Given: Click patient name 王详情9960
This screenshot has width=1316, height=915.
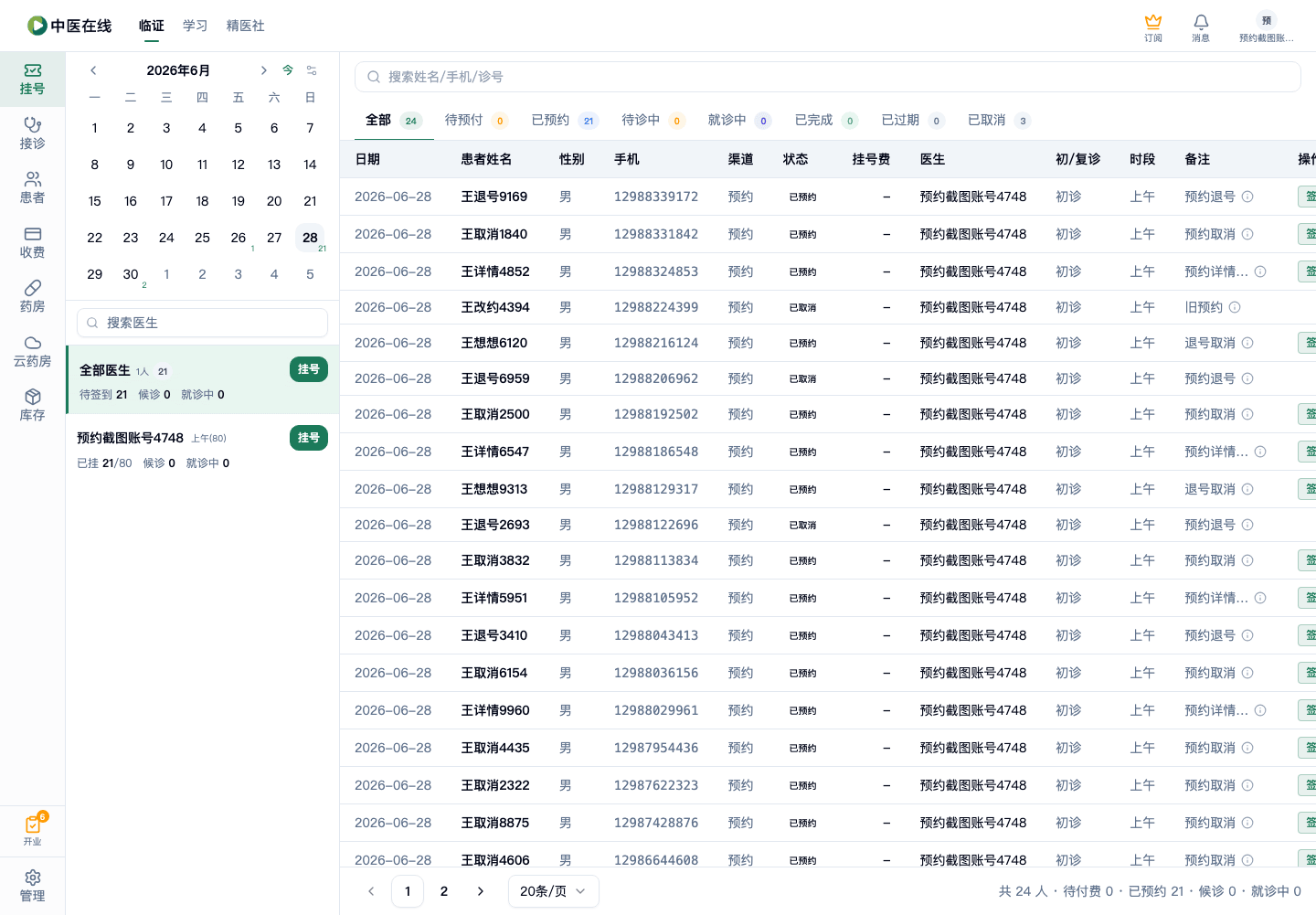Looking at the screenshot, I should click(x=495, y=710).
